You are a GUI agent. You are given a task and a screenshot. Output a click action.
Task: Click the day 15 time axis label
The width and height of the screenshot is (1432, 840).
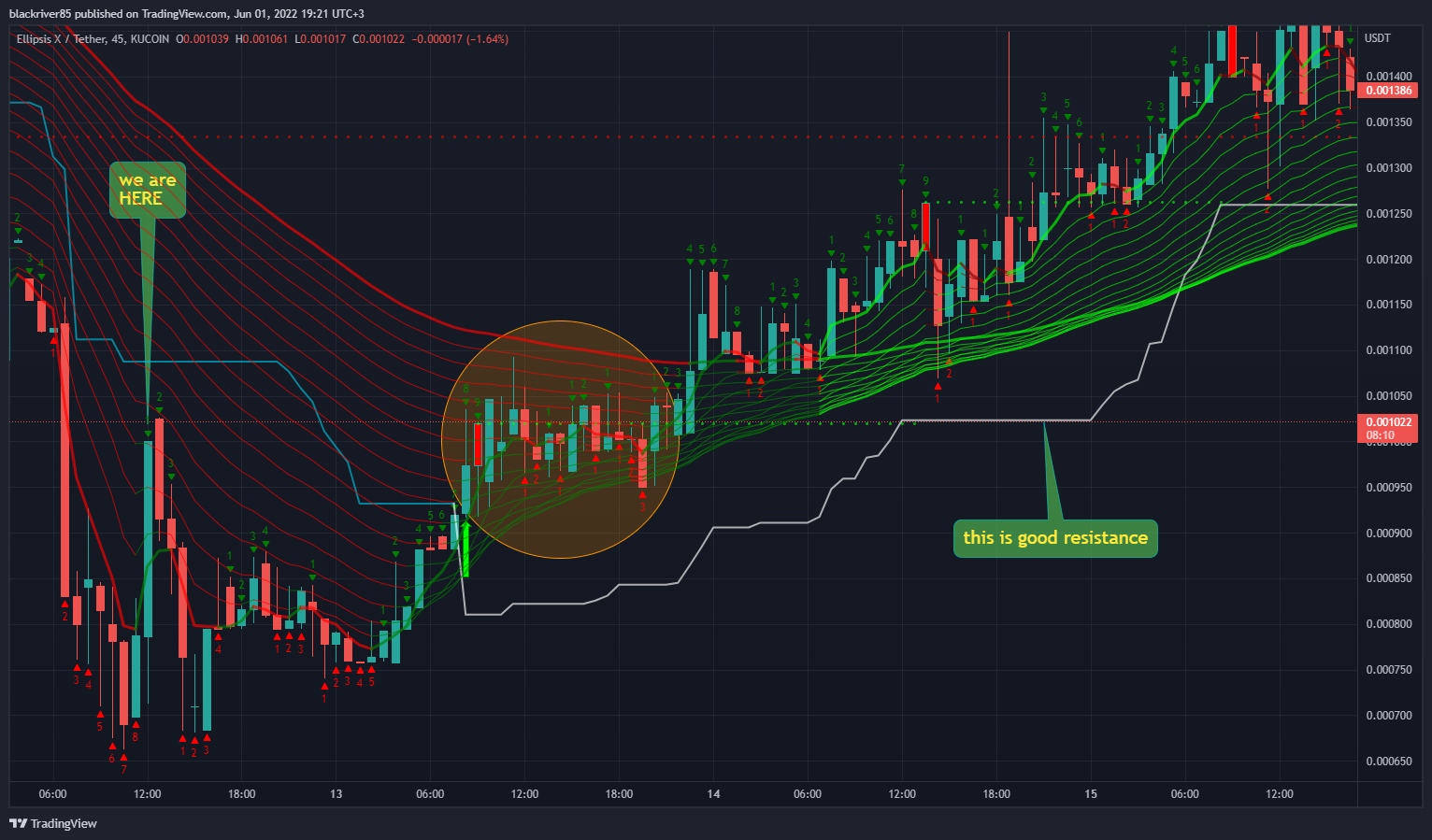coord(1091,794)
